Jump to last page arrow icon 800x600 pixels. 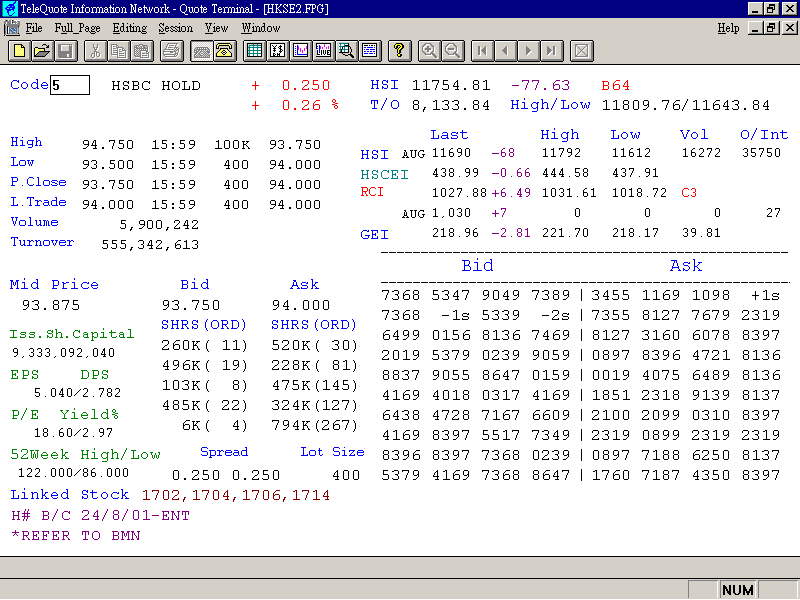[552, 51]
